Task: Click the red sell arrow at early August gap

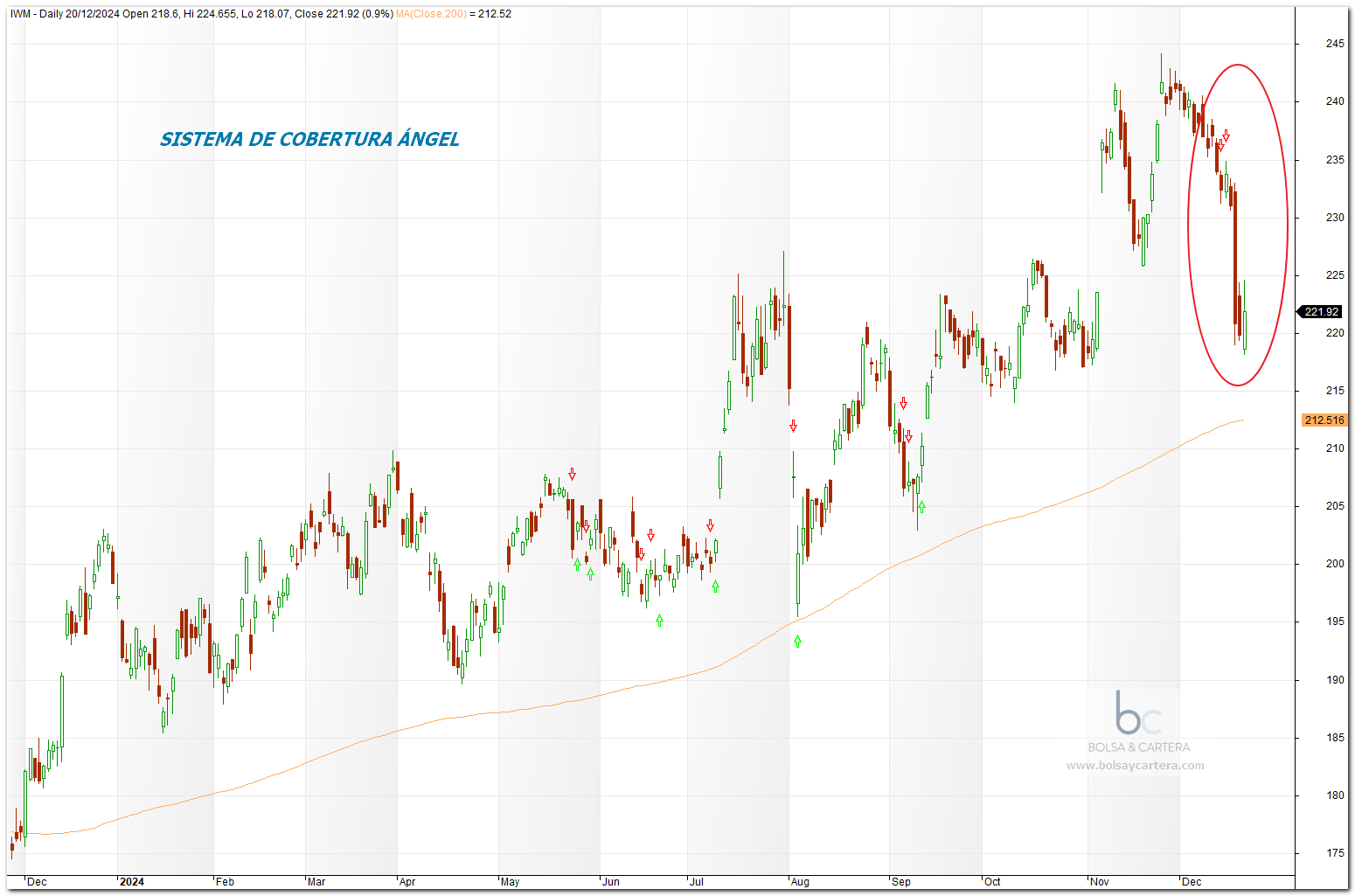Action: coord(793,426)
